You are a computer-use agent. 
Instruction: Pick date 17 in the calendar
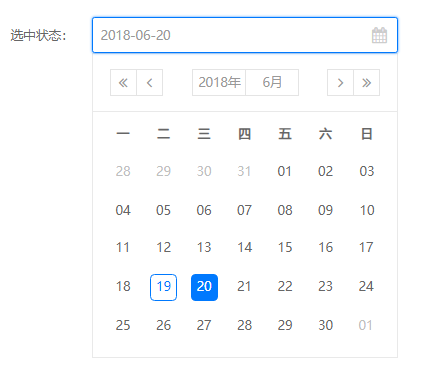(366, 248)
